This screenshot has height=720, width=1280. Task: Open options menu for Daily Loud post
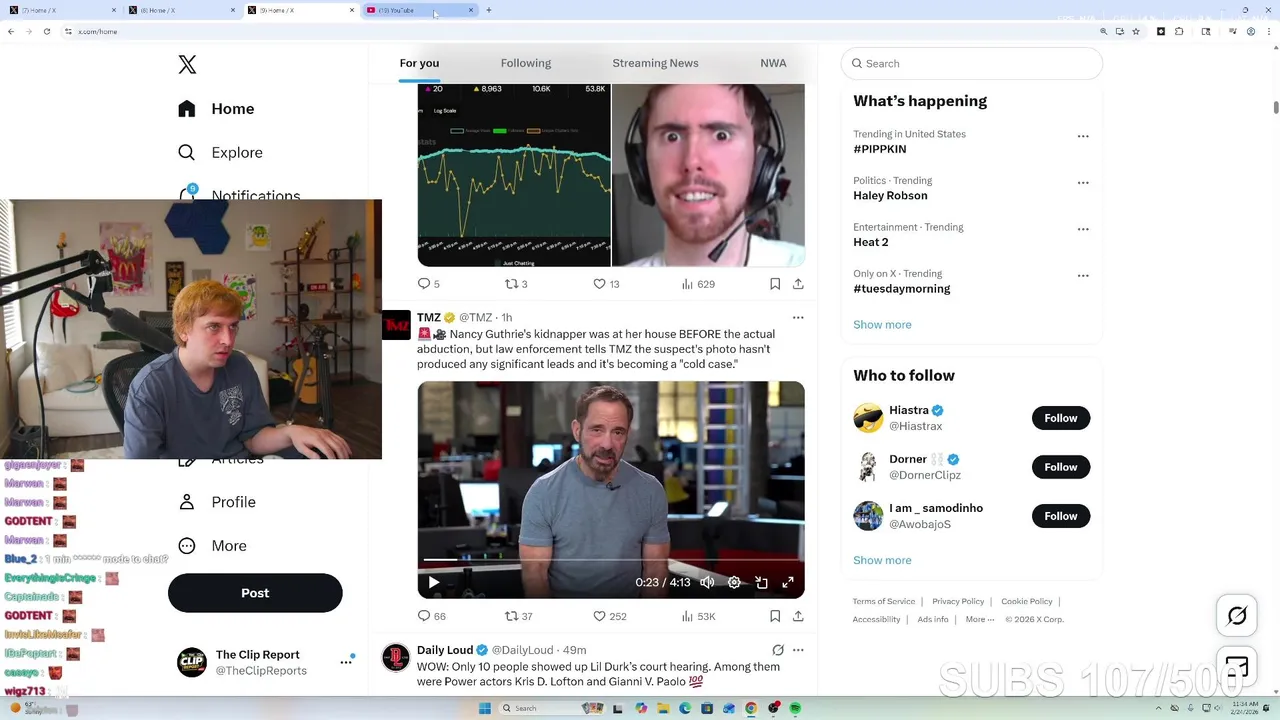click(x=798, y=650)
